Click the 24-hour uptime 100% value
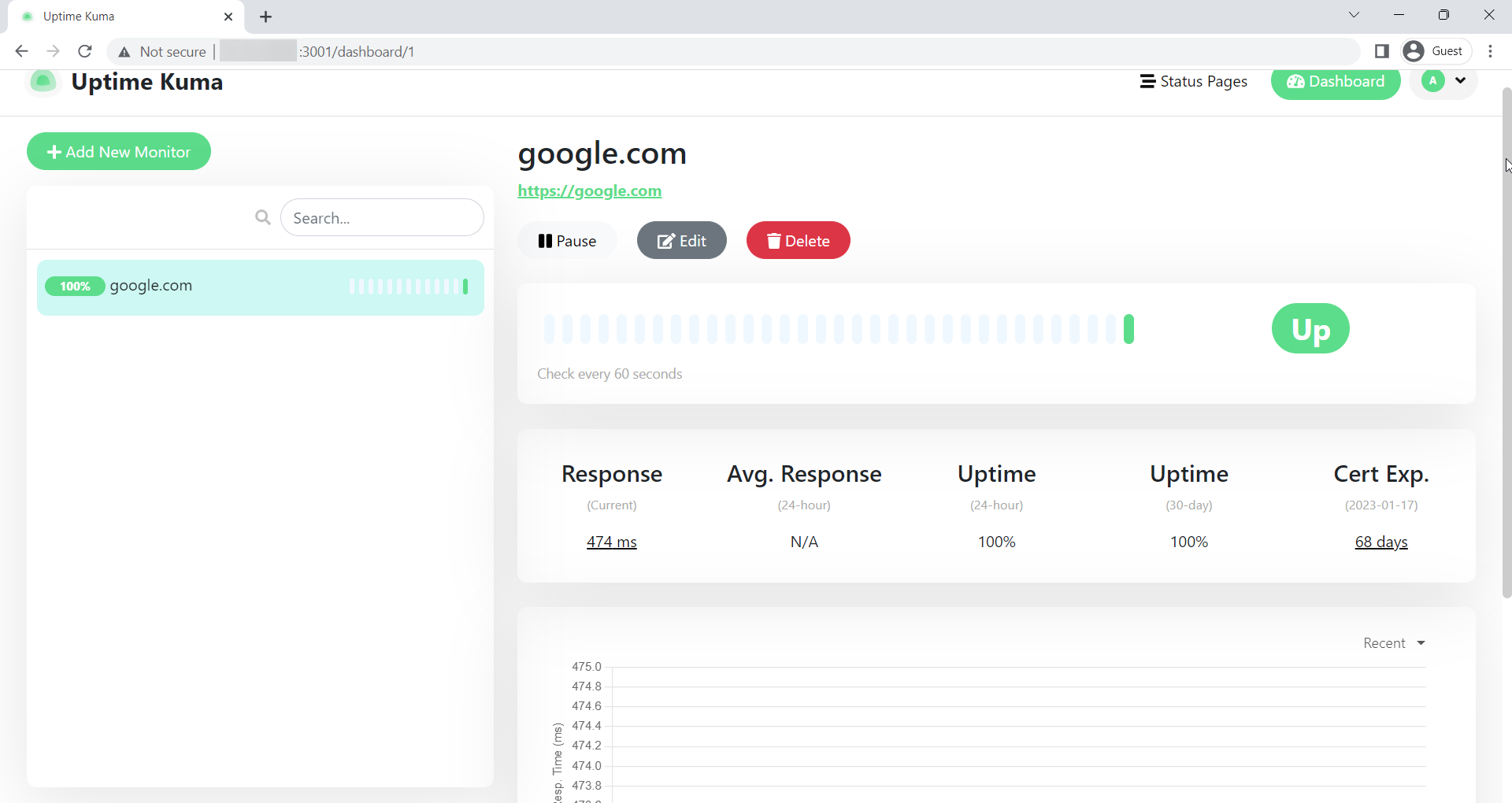This screenshot has height=803, width=1512. click(x=997, y=542)
